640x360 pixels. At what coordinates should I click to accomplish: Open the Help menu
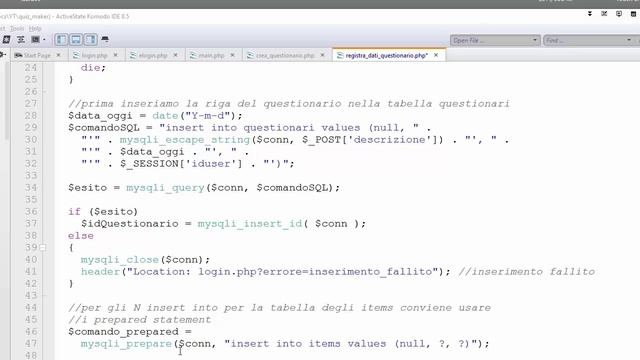(35, 29)
